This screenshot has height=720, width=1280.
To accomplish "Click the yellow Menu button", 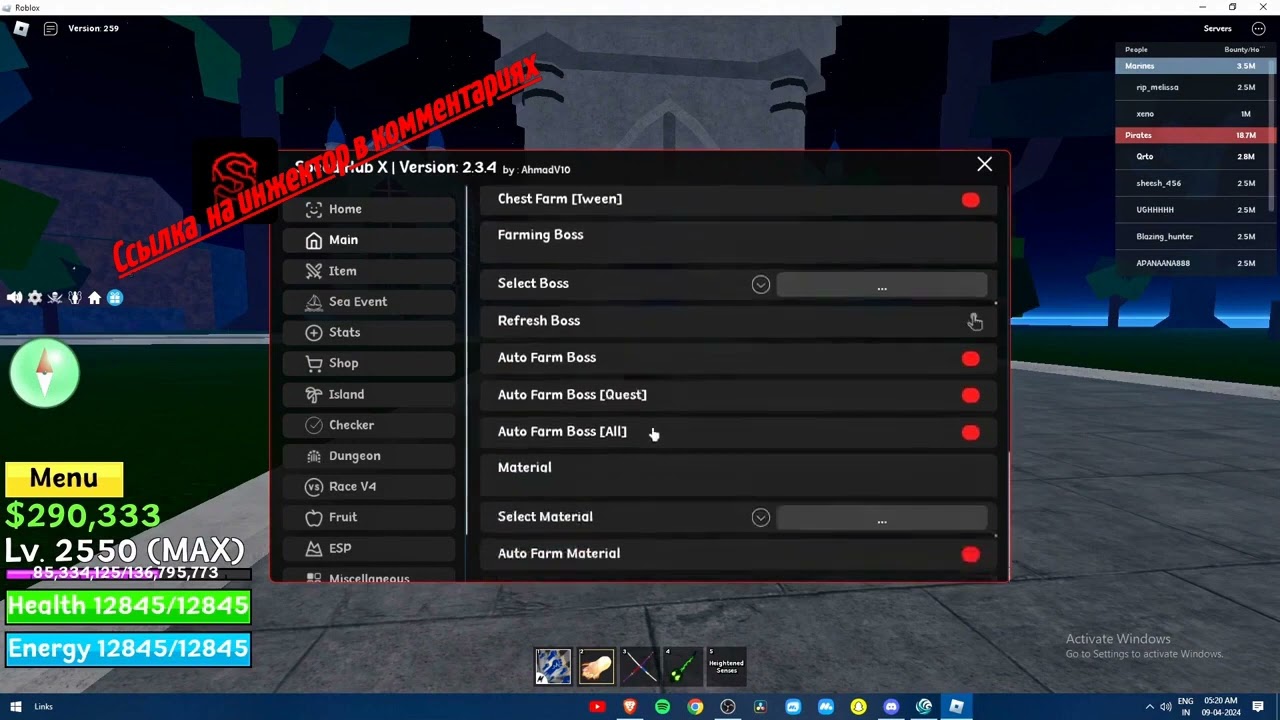I will point(64,479).
